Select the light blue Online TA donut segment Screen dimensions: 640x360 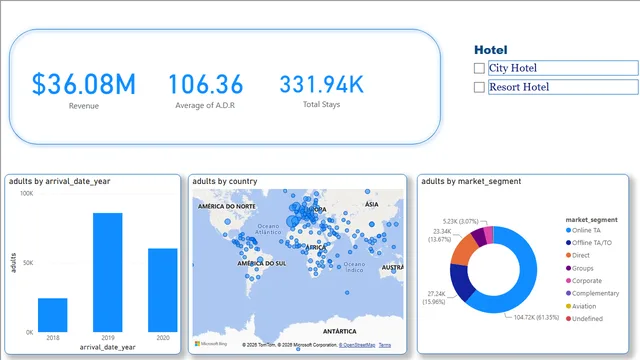coord(527,269)
